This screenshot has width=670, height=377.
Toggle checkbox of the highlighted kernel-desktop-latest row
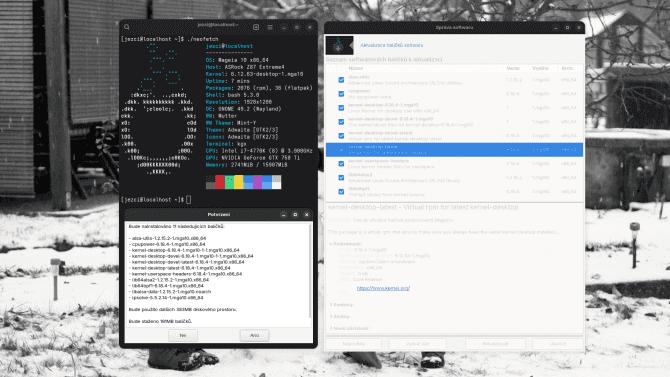[x=341, y=150]
